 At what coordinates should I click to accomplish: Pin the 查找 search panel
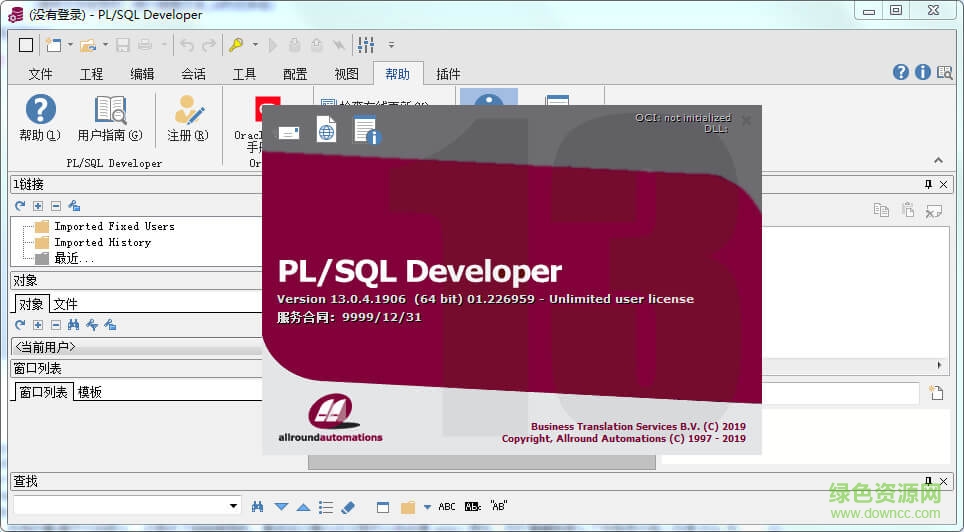coord(928,481)
